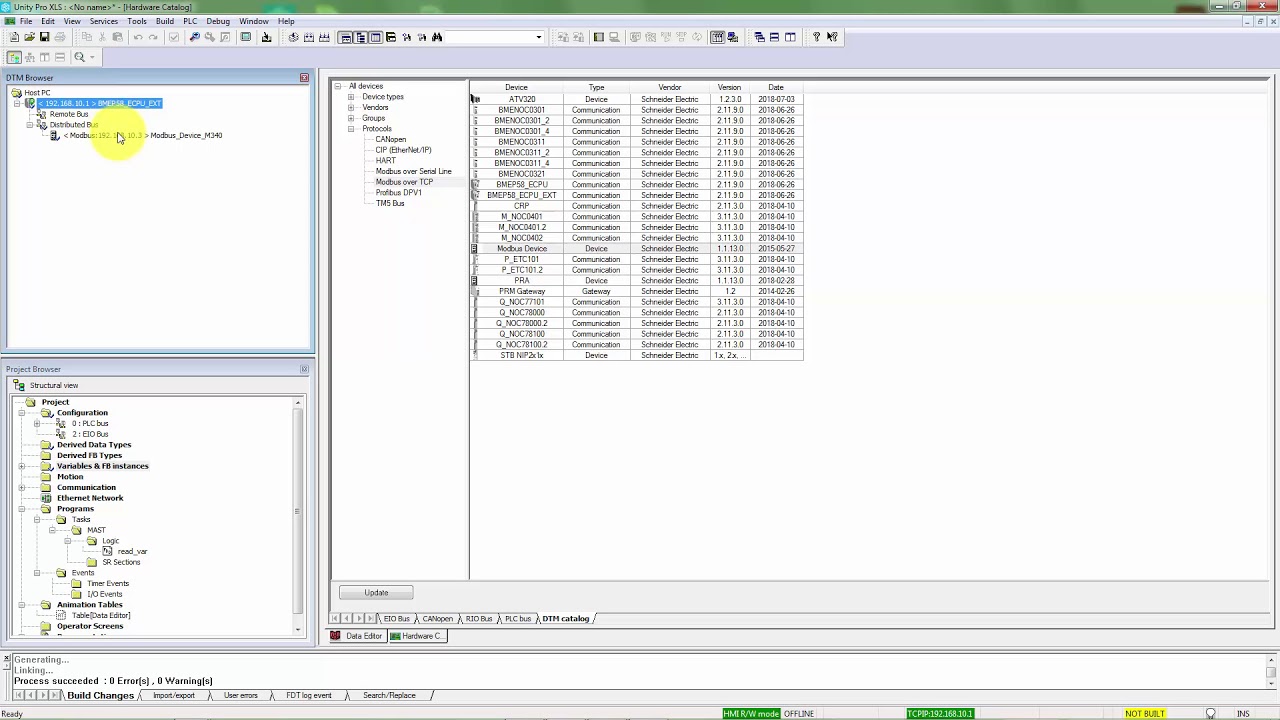Close the Project Browser panel

click(304, 369)
